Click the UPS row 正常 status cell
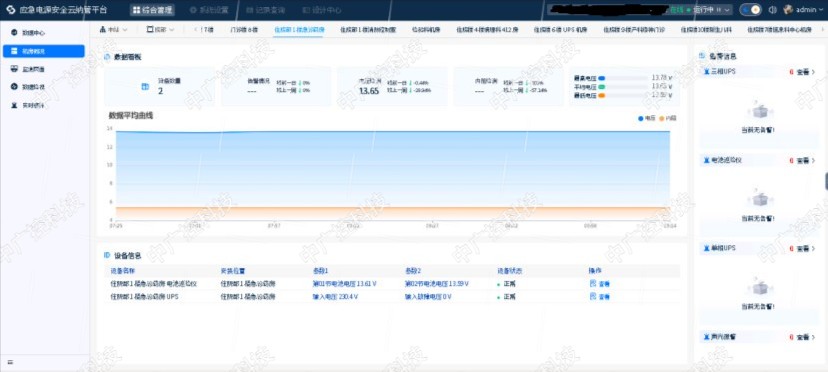This screenshot has height=372, width=828. [x=506, y=297]
